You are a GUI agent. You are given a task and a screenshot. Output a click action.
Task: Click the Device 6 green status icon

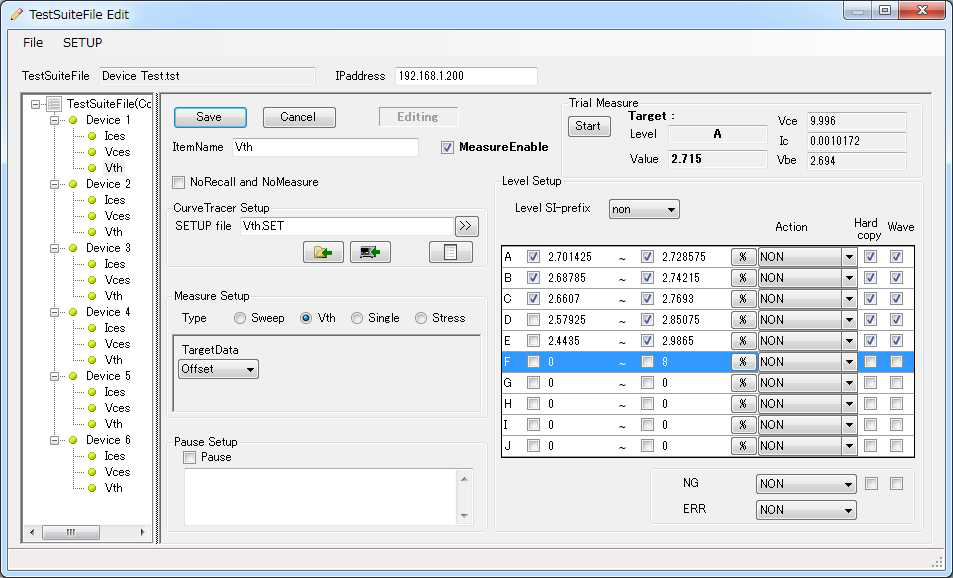coord(73,440)
